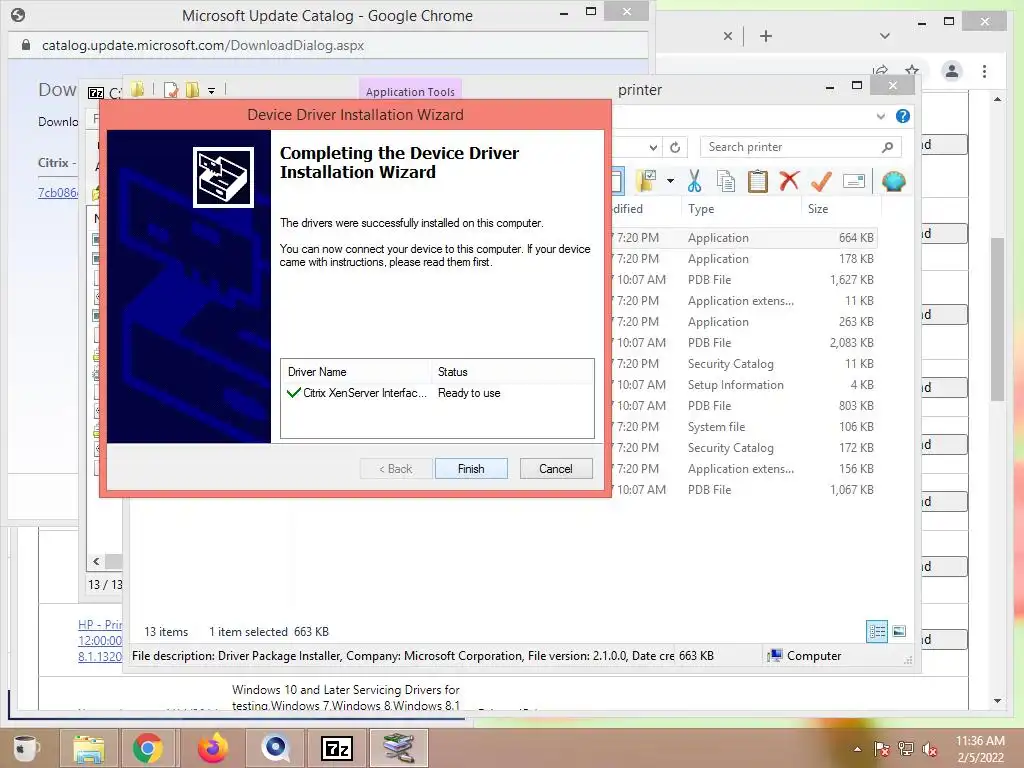Click the Cut scissors icon
Image resolution: width=1024 pixels, height=768 pixels.
tap(694, 181)
